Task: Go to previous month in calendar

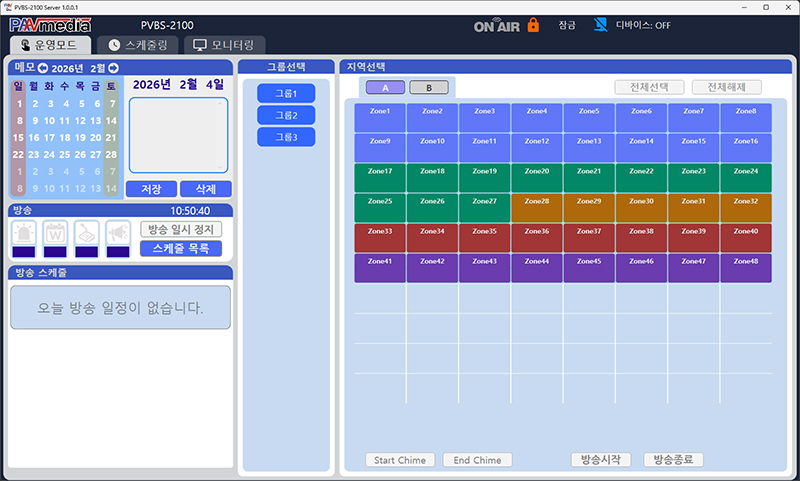Action: [x=43, y=68]
